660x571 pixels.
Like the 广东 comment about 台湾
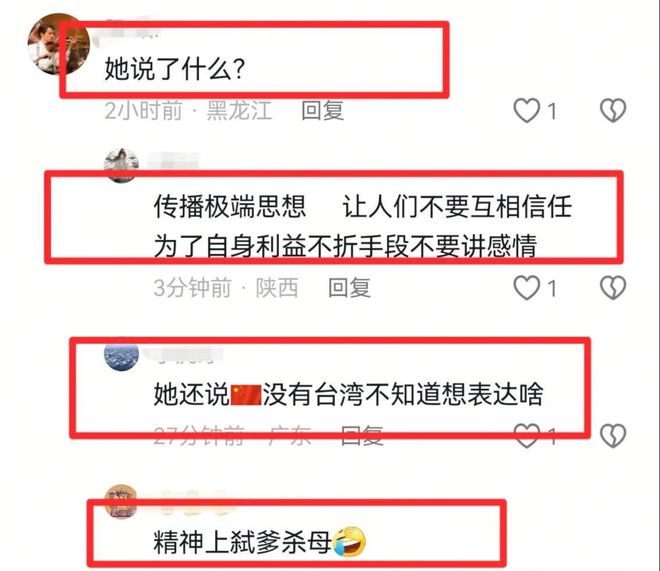(x=527, y=436)
